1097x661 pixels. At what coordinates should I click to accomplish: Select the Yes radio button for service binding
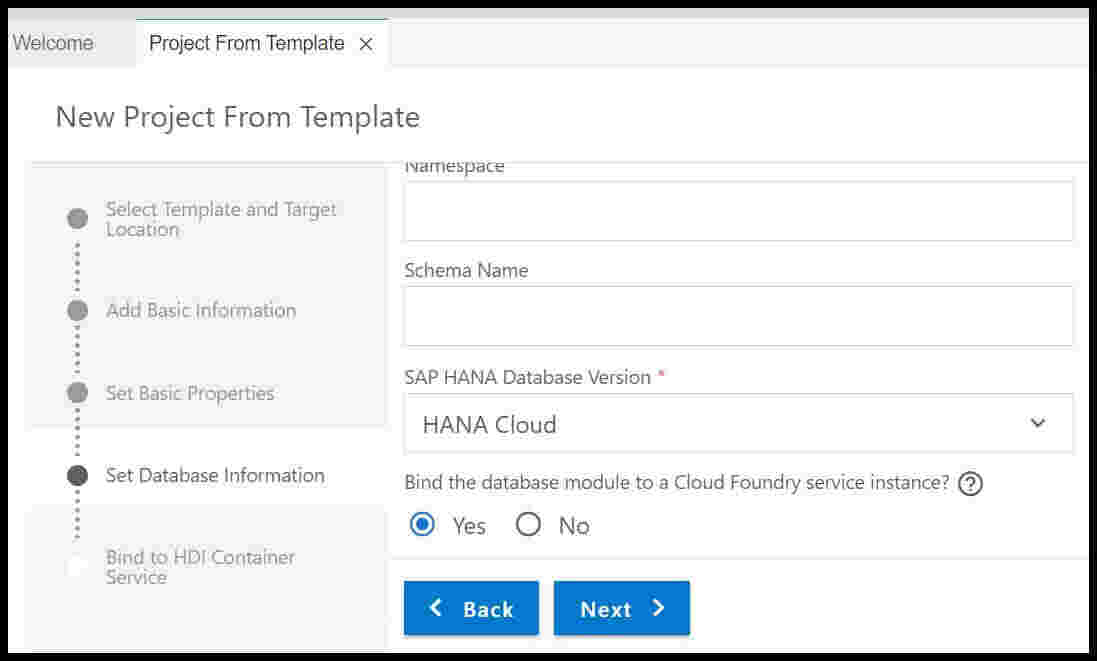pyautogui.click(x=422, y=524)
